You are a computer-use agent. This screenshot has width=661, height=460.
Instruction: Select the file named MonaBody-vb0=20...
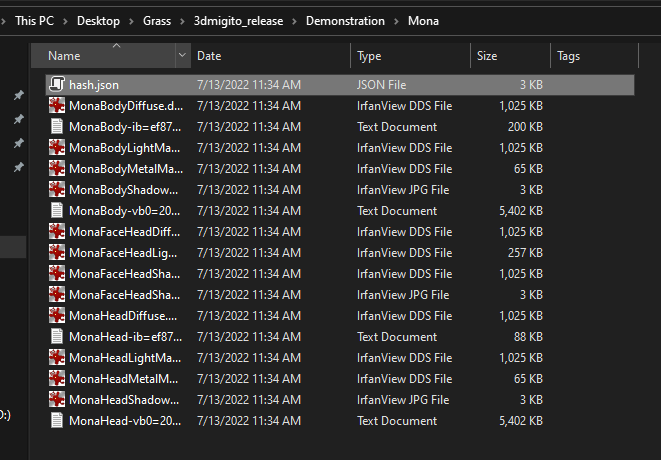tap(125, 211)
